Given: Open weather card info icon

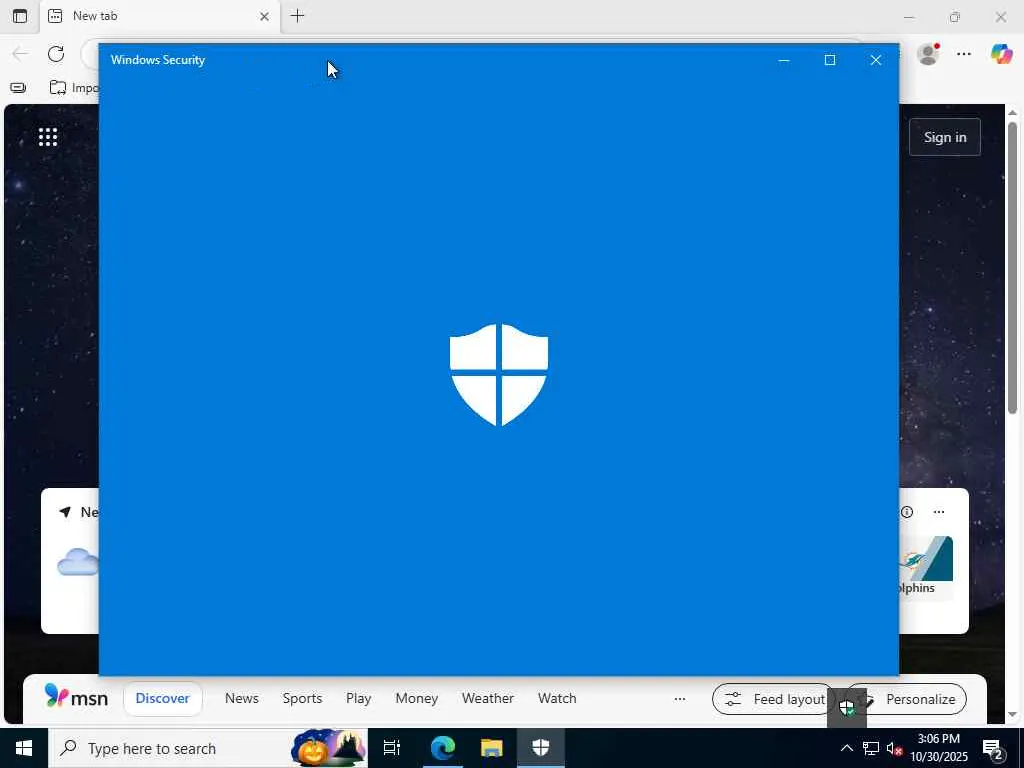Looking at the screenshot, I should click(x=906, y=512).
